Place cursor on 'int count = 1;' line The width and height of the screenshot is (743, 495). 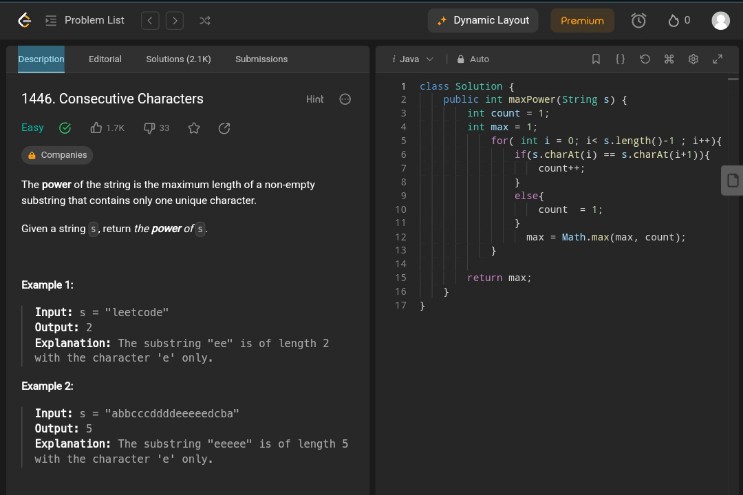point(507,113)
